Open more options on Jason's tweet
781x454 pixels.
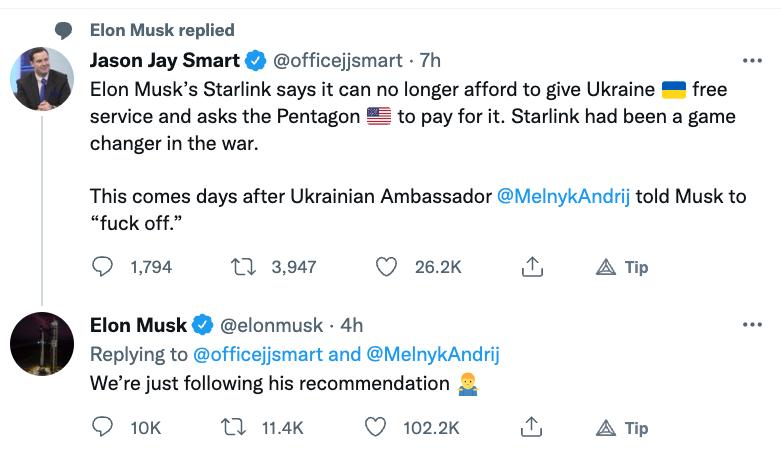752,61
